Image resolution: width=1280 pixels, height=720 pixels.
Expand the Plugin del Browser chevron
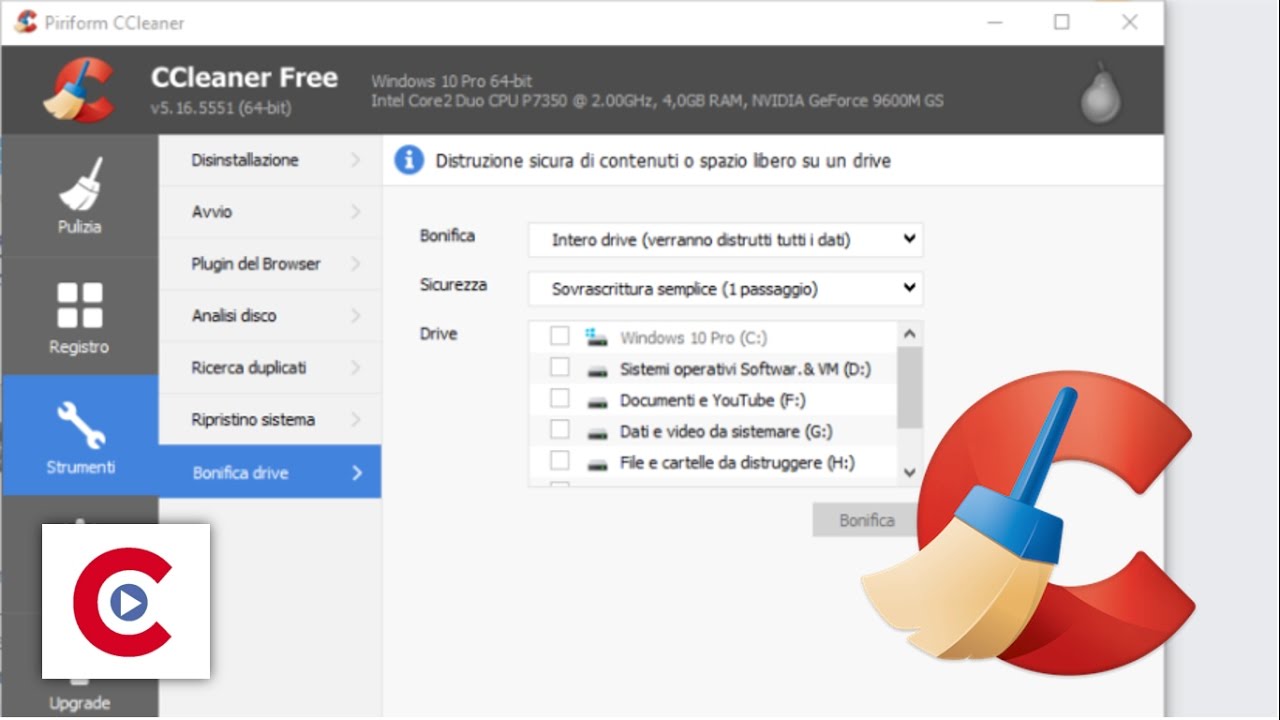(355, 264)
